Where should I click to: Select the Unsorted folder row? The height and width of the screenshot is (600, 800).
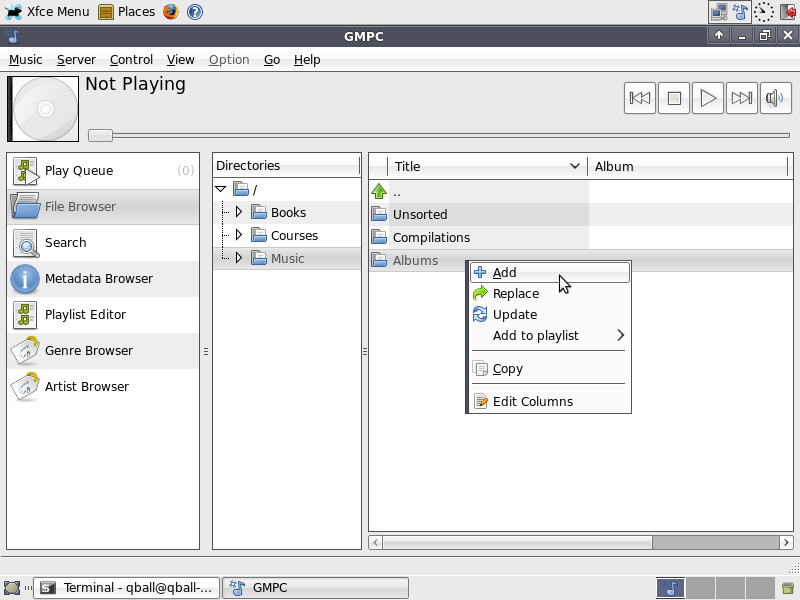click(581, 214)
